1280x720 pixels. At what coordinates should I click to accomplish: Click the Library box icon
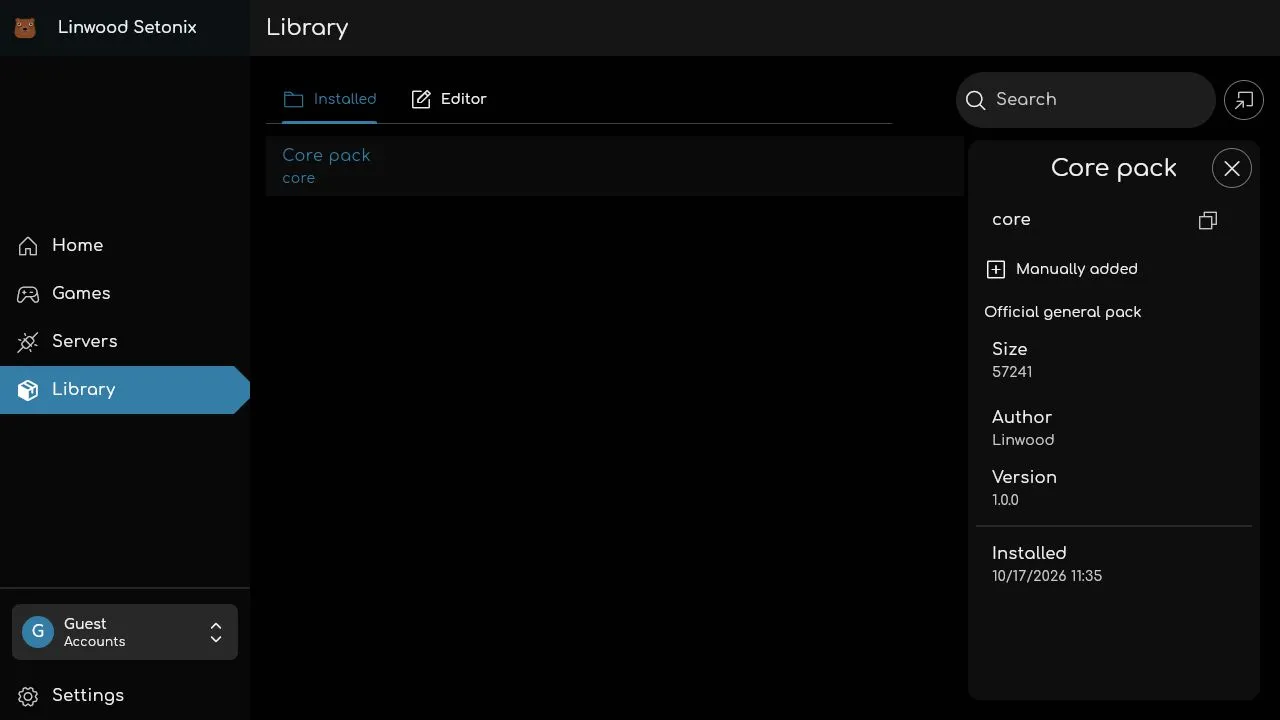(x=28, y=390)
